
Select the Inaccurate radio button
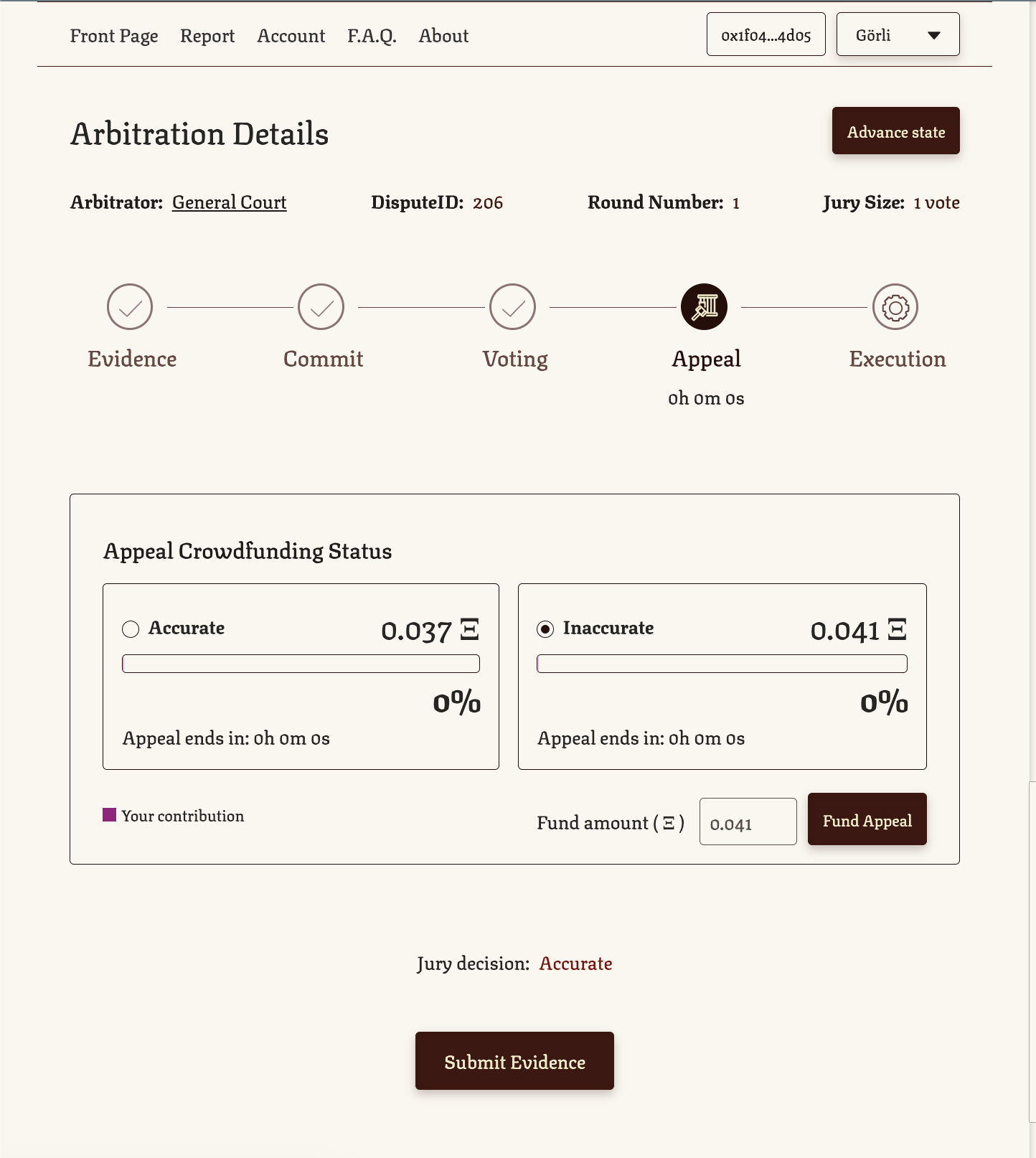point(547,629)
